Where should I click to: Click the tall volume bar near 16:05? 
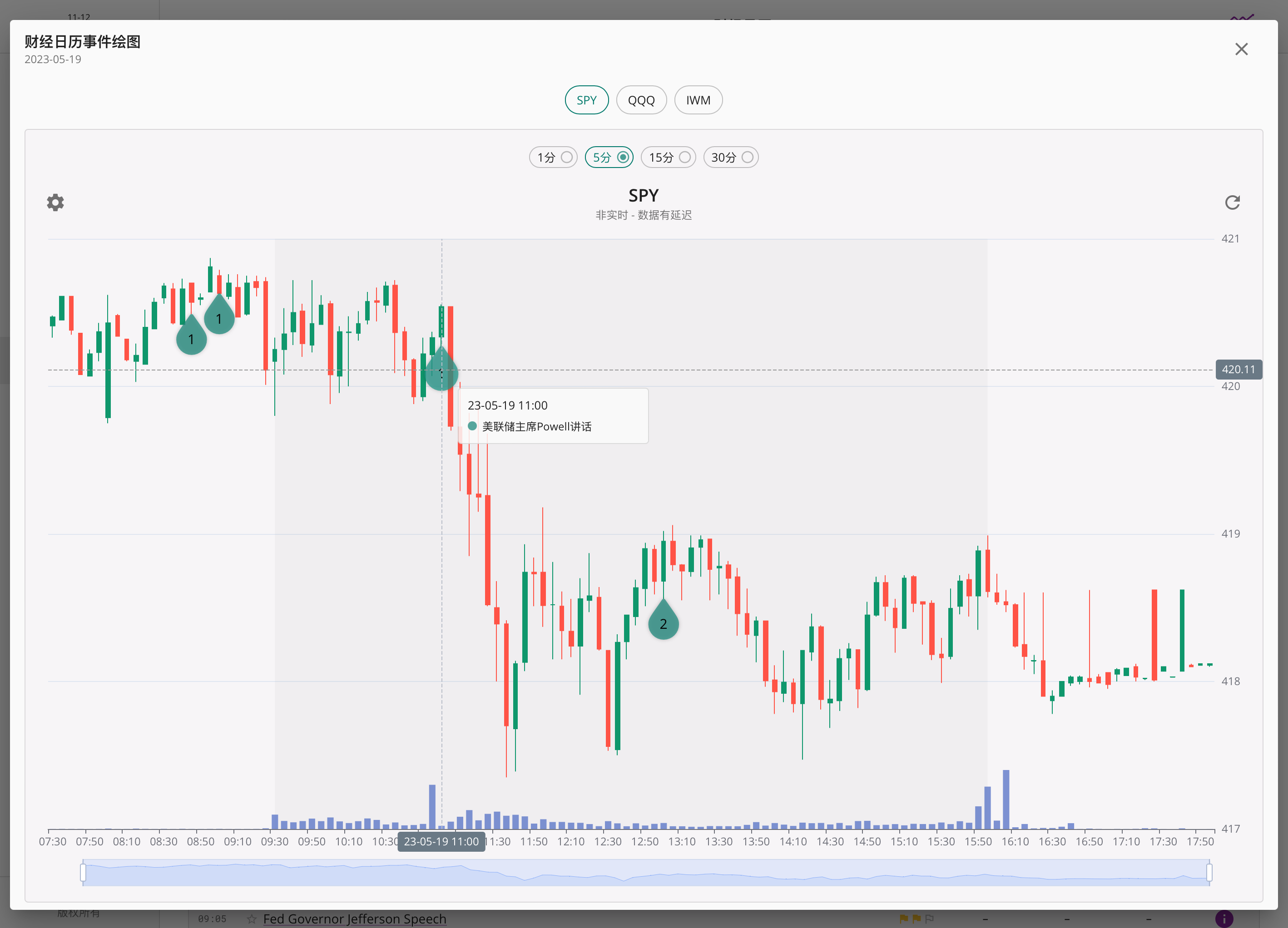(x=1006, y=799)
